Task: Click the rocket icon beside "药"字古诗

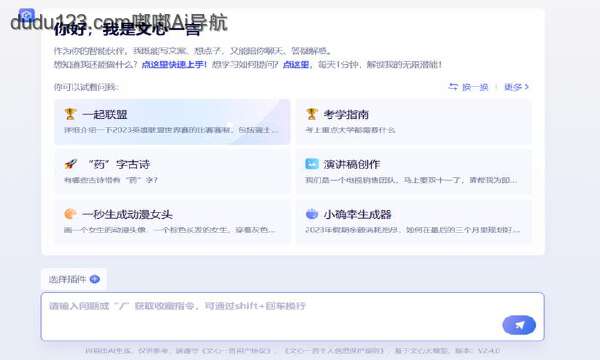Action: point(70,164)
